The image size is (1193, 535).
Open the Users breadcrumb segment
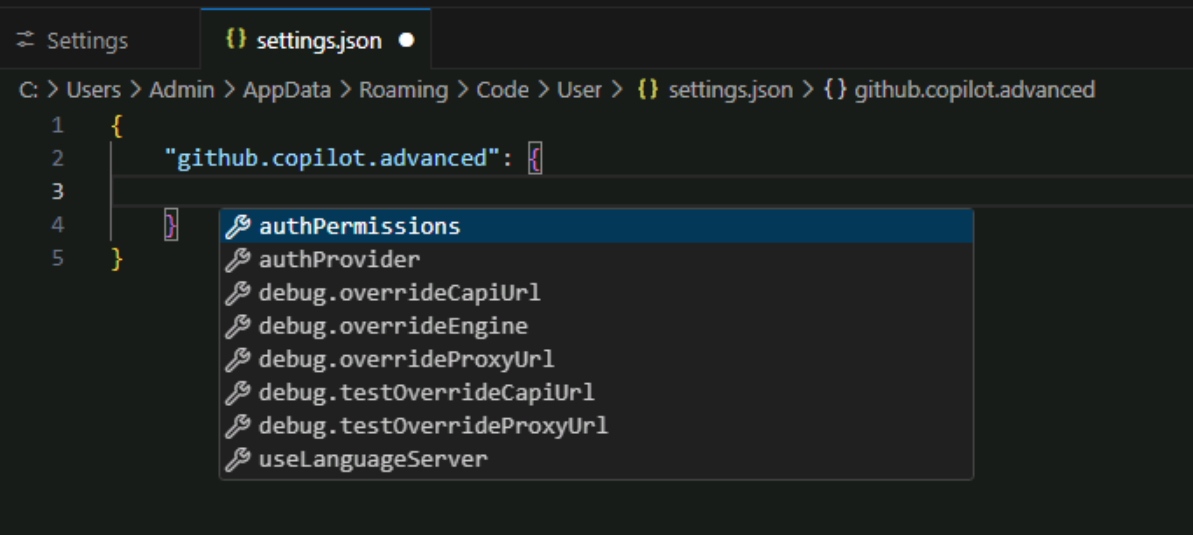94,90
